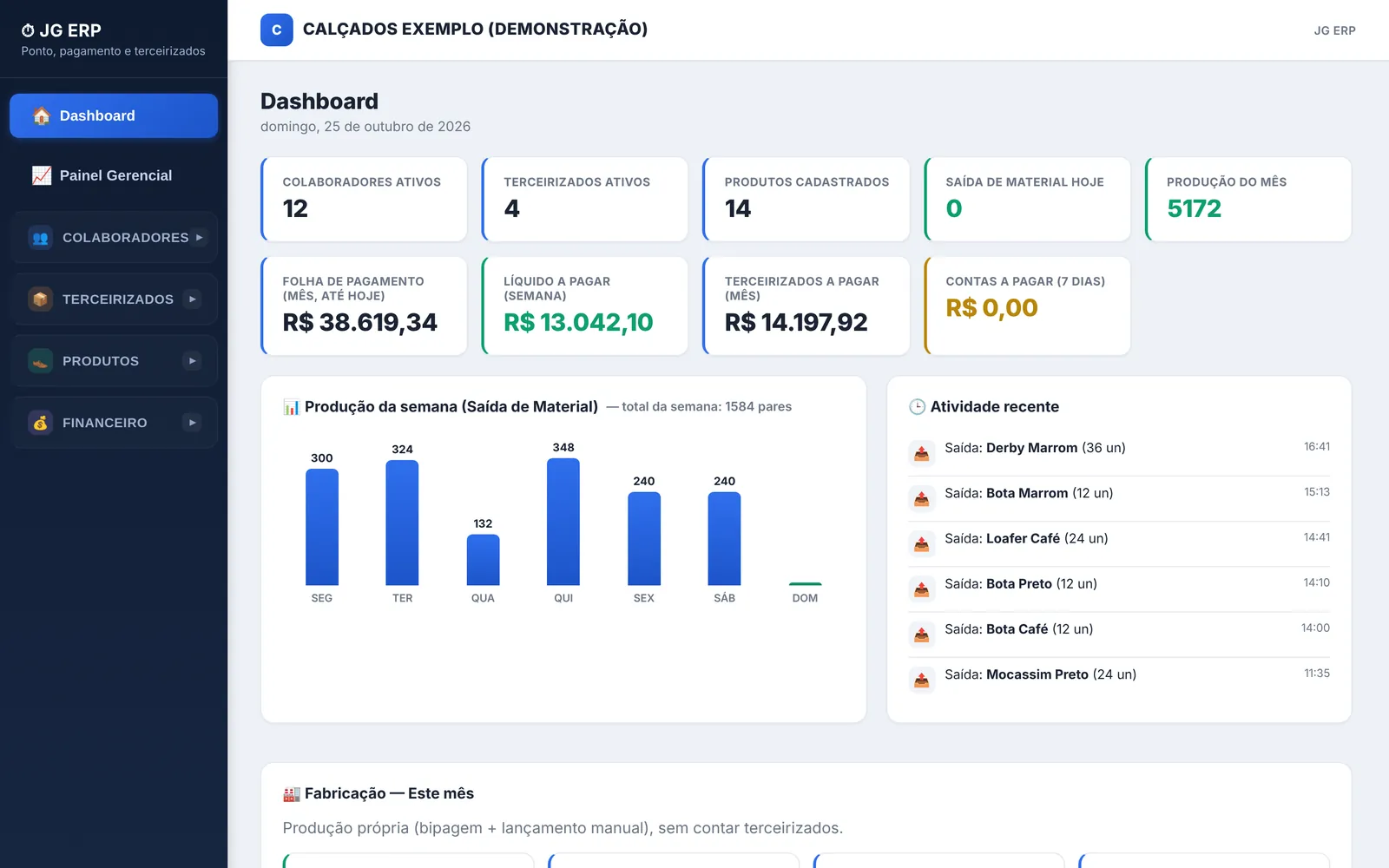The width and height of the screenshot is (1389, 868).
Task: Open the Contas a Pagar (7 dias) card
Action: pyautogui.click(x=1027, y=306)
